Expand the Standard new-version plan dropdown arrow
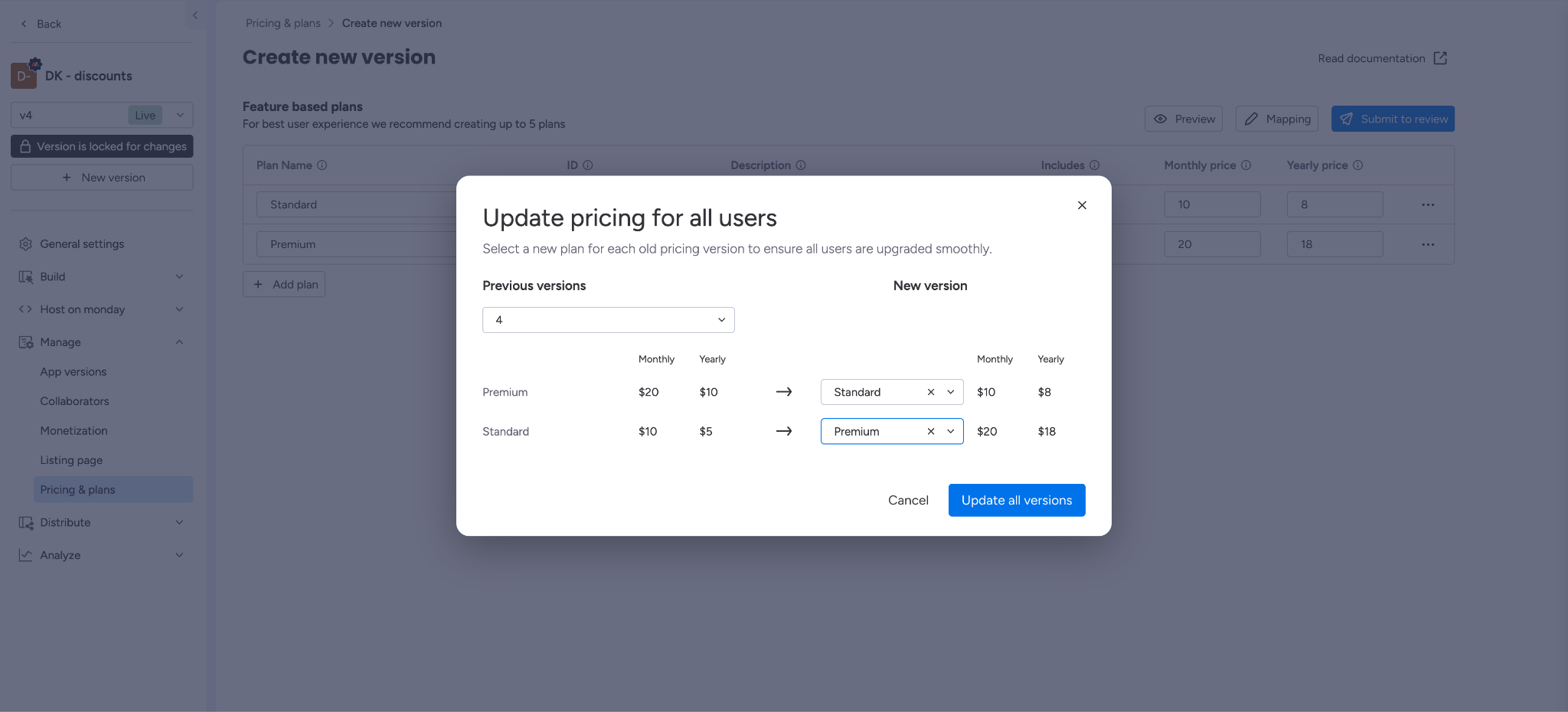The height and width of the screenshot is (712, 1568). [x=951, y=392]
